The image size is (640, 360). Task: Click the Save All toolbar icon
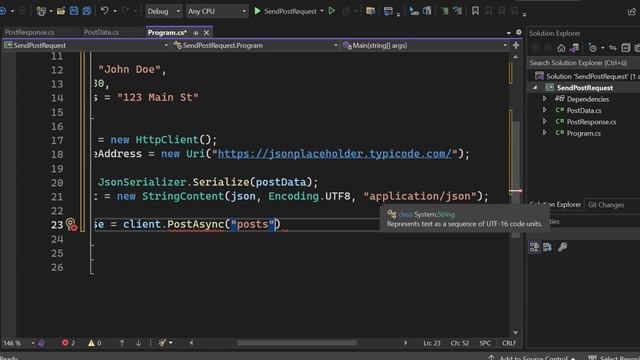coord(87,11)
